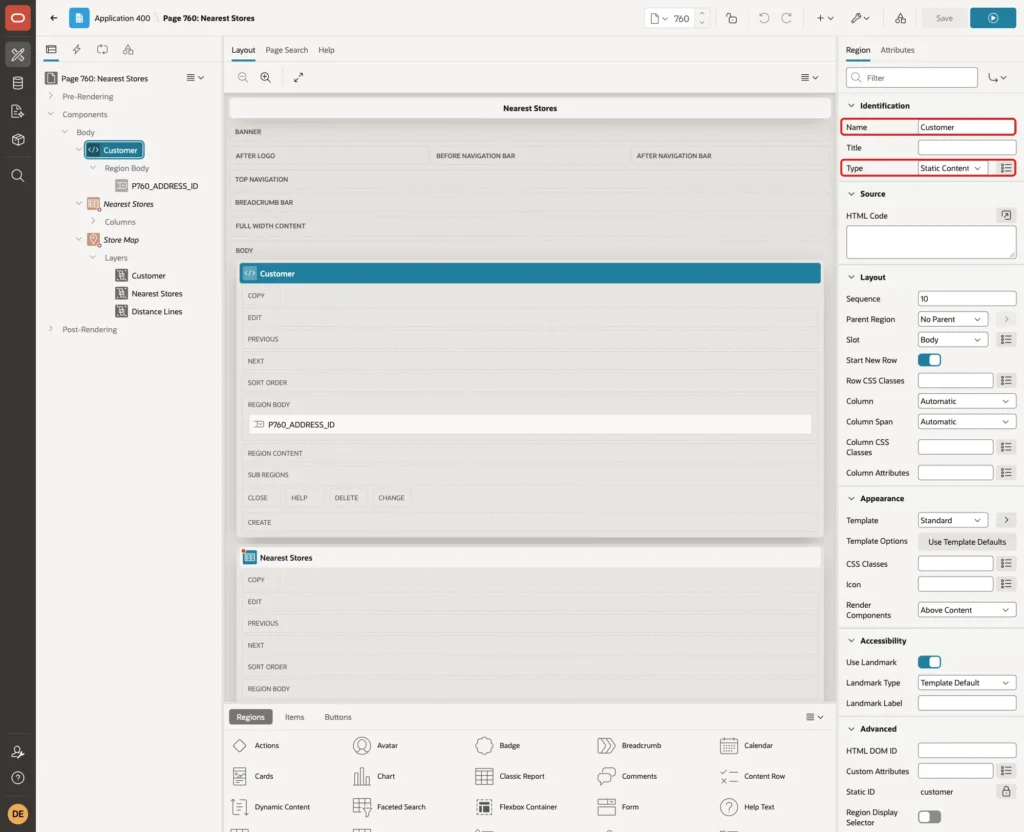Image resolution: width=1024 pixels, height=832 pixels.
Task: Switch gallery to the Items tab
Action: [x=295, y=717]
